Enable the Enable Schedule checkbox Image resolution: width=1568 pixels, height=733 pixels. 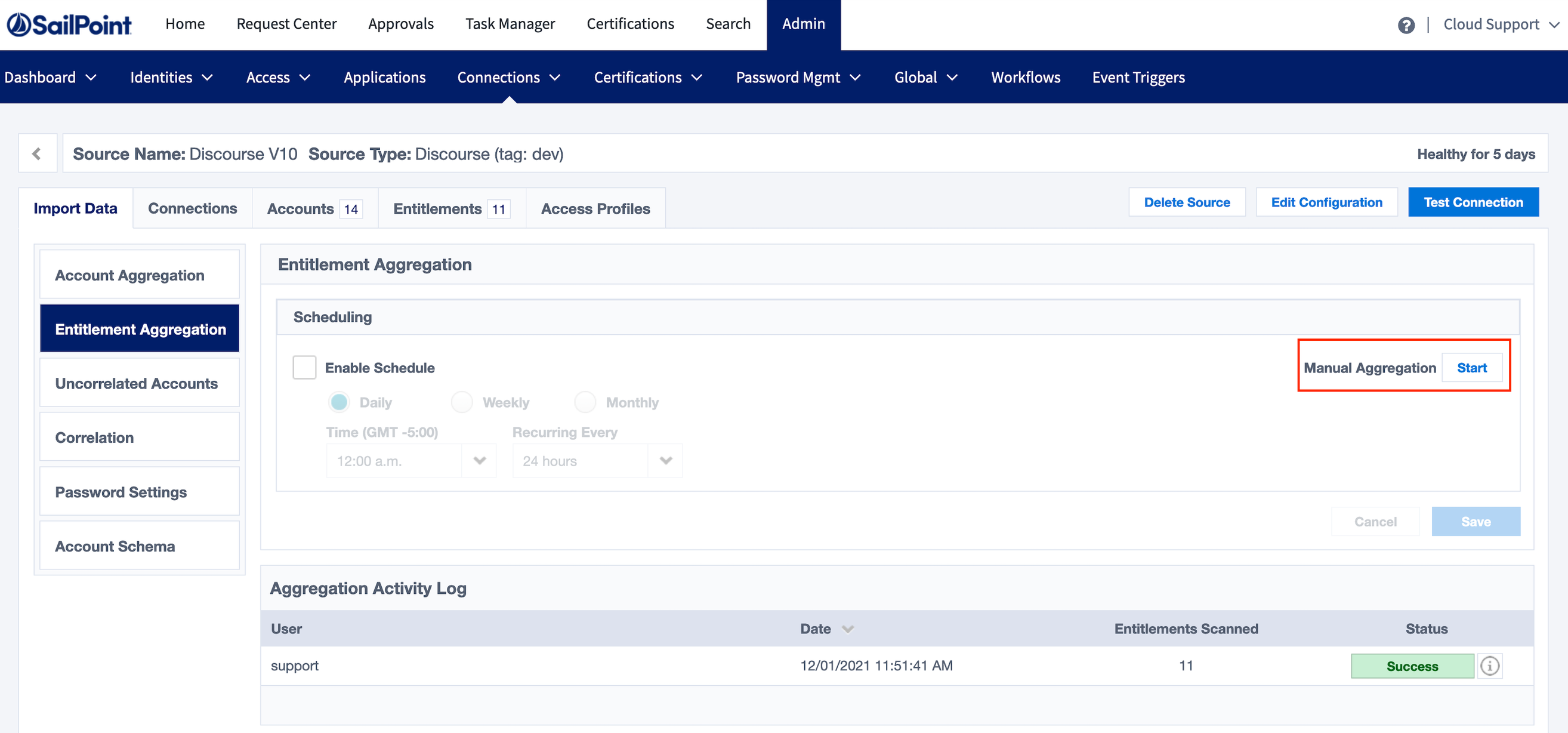pyautogui.click(x=304, y=366)
